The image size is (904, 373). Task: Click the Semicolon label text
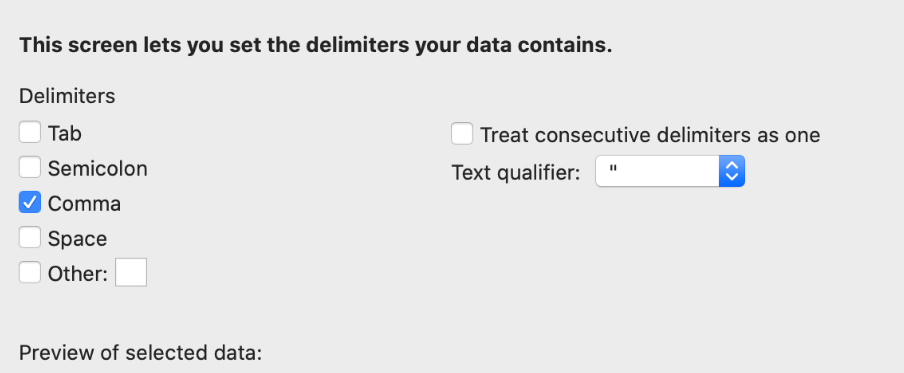97,169
